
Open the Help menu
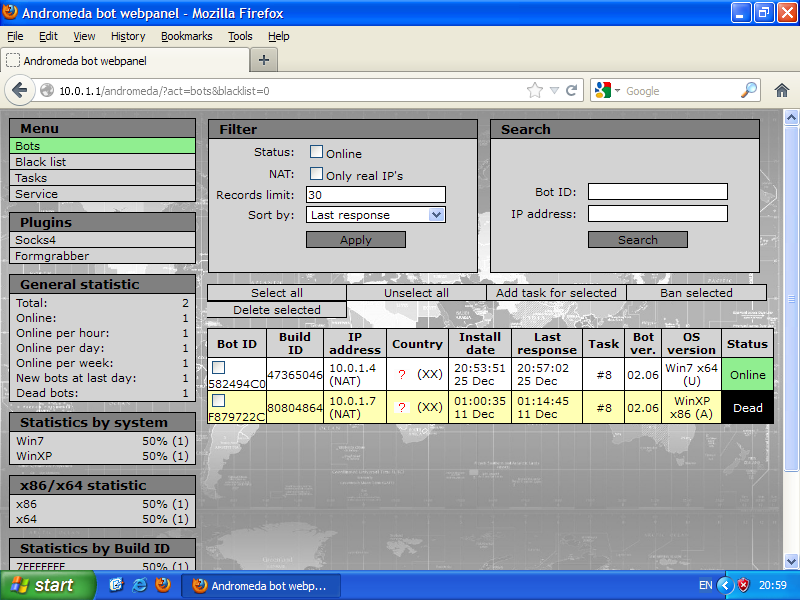pos(279,36)
